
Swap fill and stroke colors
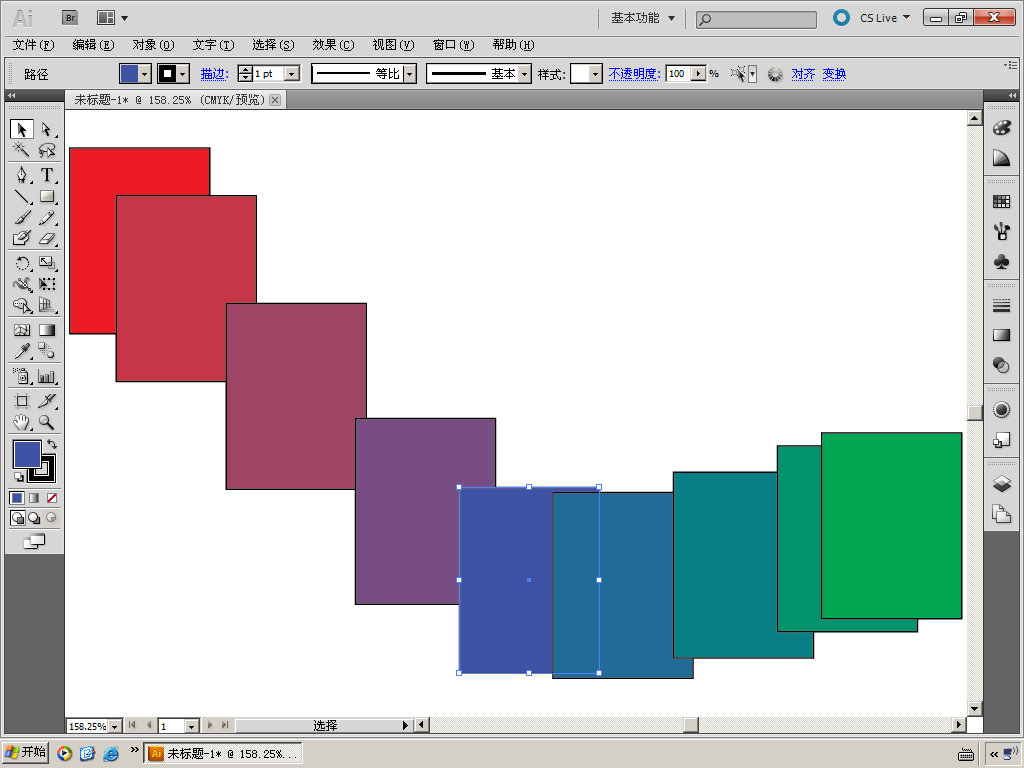[52, 444]
